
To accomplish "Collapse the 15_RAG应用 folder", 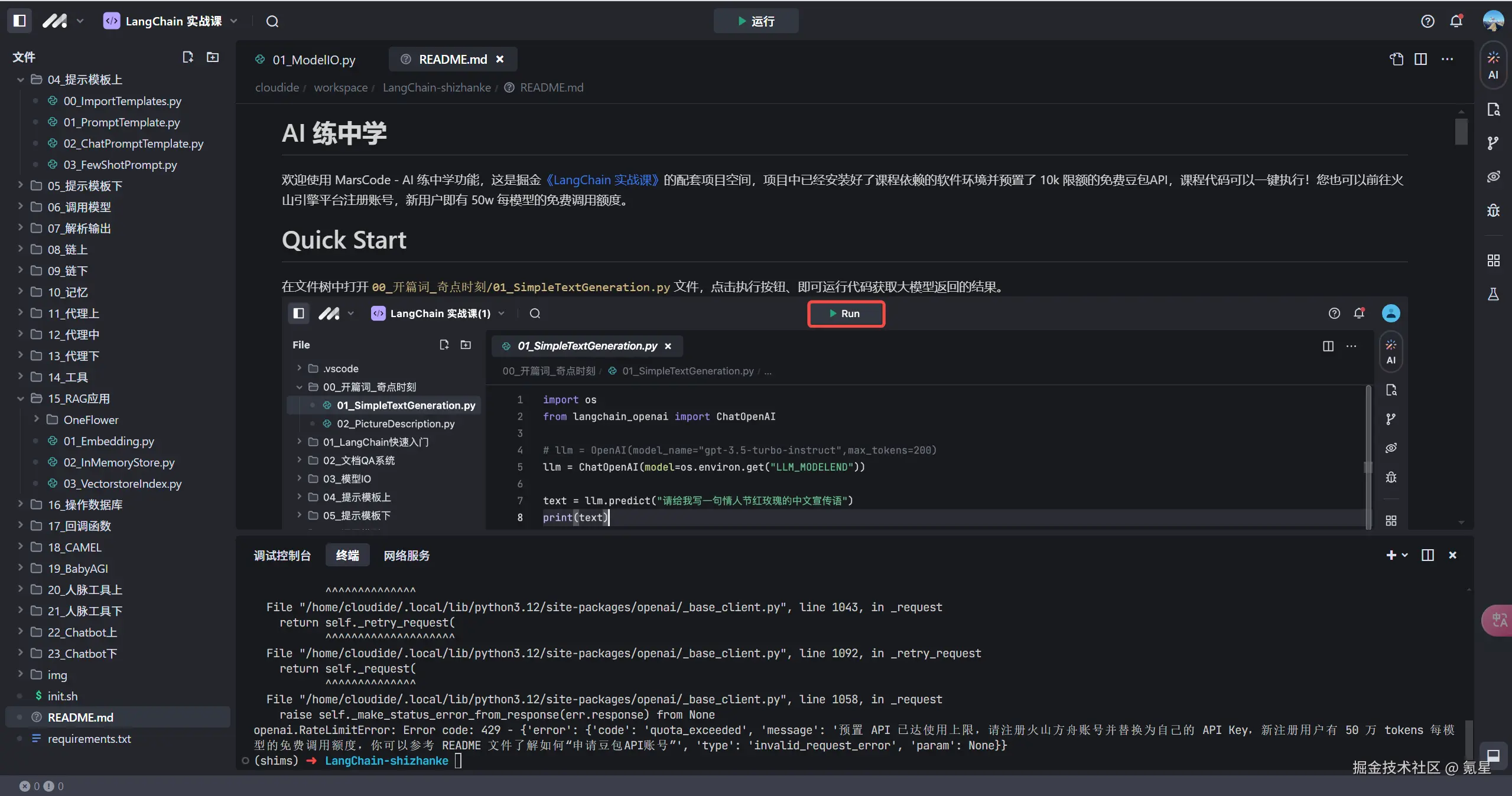I will 78,398.
